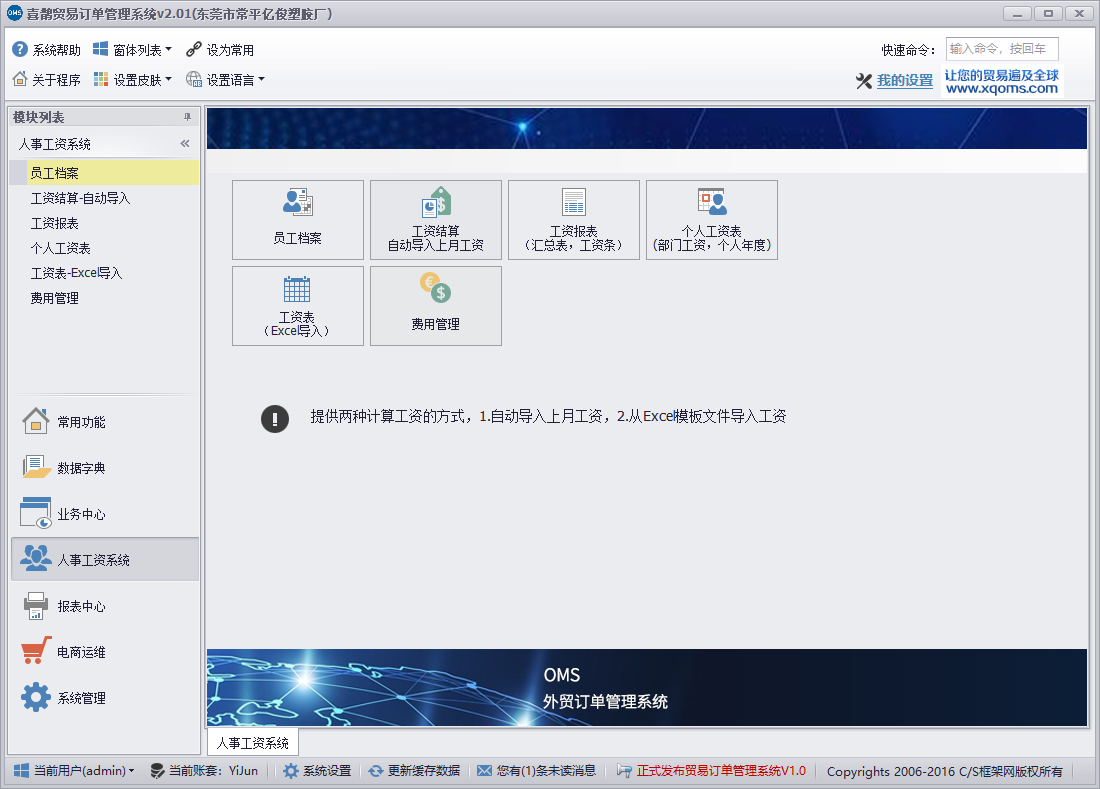This screenshot has width=1100, height=789.
Task: Close the application window
Action: (1079, 13)
